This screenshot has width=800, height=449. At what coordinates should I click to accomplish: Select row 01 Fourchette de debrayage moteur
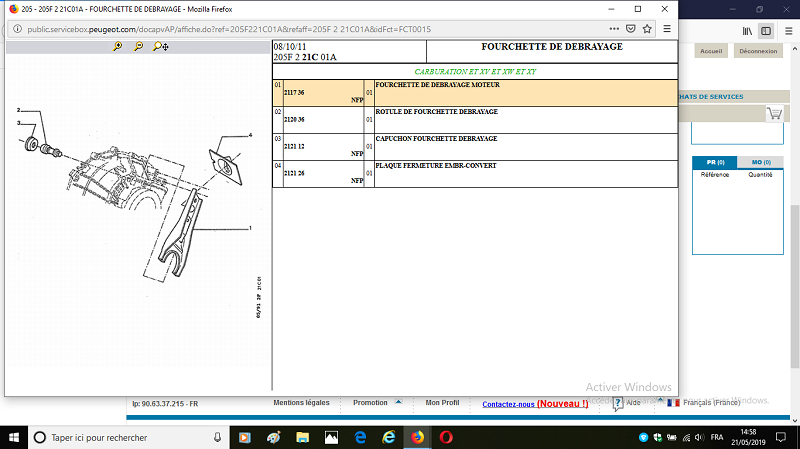coord(475,93)
